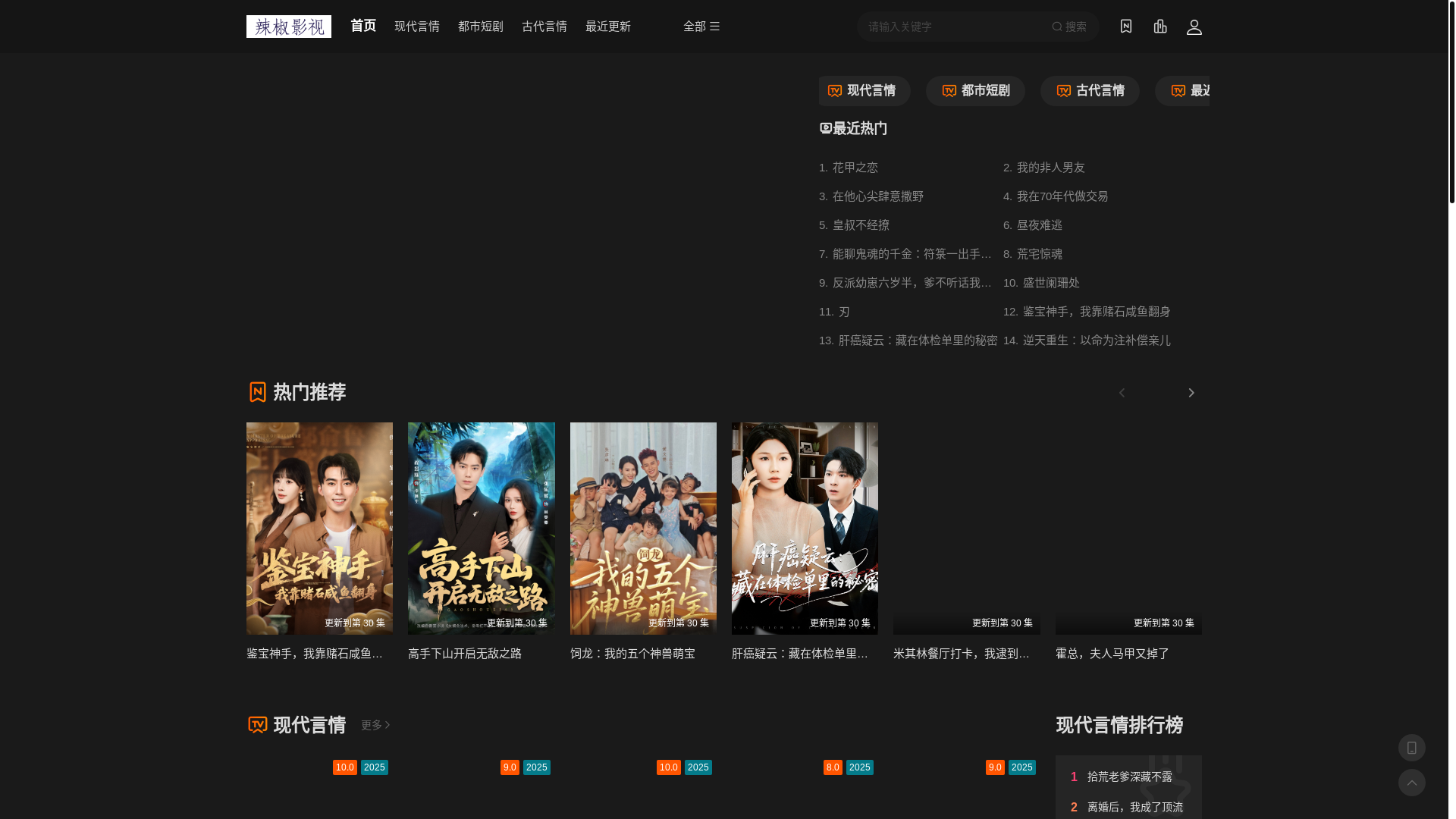
Task: Open the 最近更新 navigation tab
Action: click(x=607, y=27)
